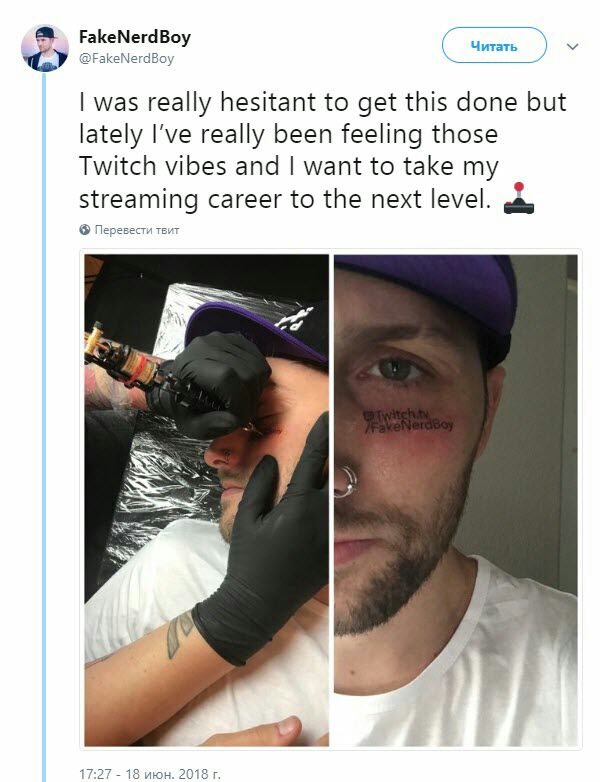Click the nose ring in the selfie
Viewport: 600px width, 782px height.
345,482
